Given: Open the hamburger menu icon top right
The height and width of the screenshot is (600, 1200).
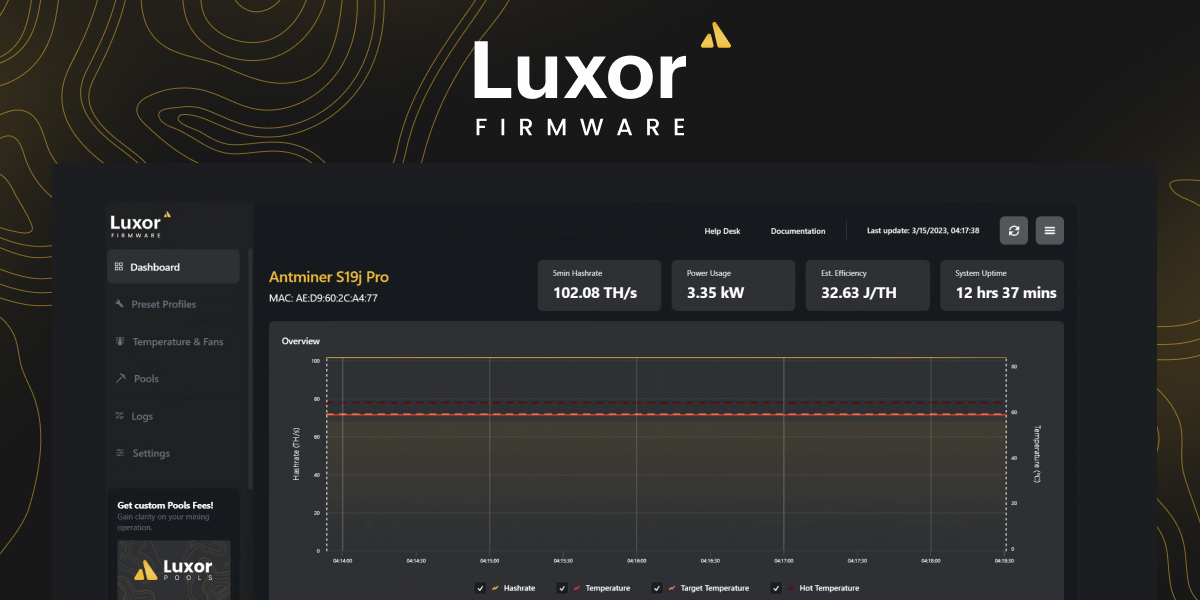Looking at the screenshot, I should click(1049, 230).
